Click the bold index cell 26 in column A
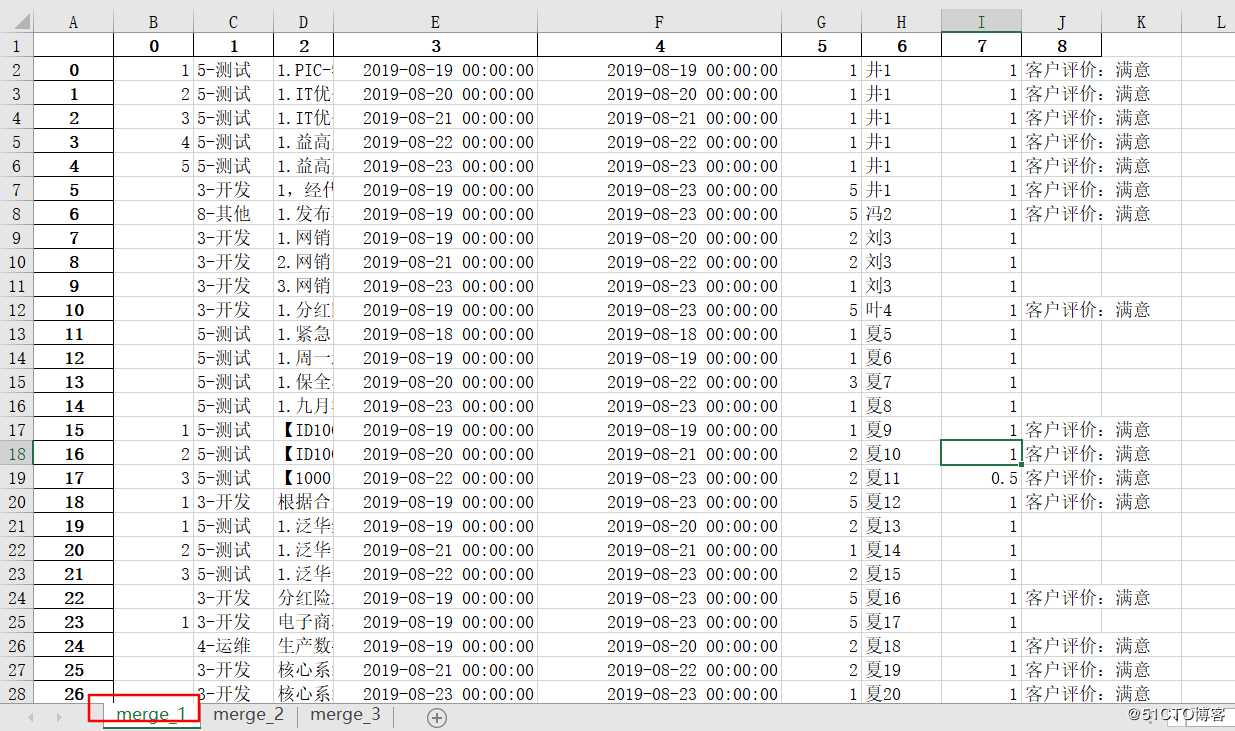This screenshot has width=1235, height=731. pyautogui.click(x=74, y=693)
